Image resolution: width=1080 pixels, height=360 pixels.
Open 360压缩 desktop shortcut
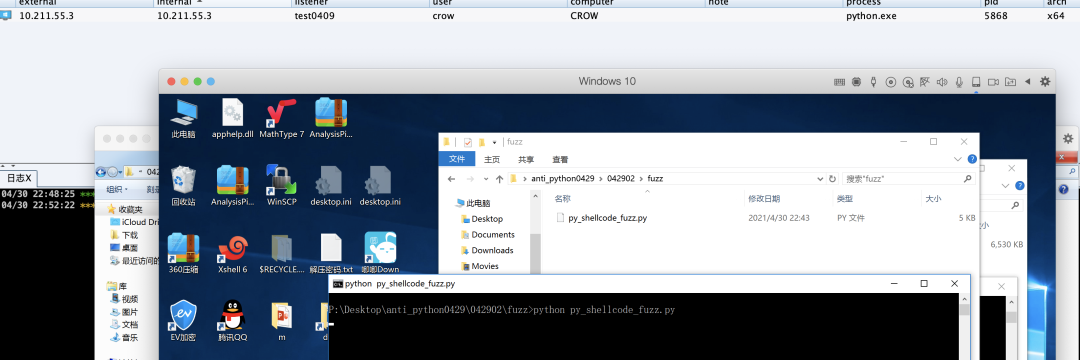[183, 253]
